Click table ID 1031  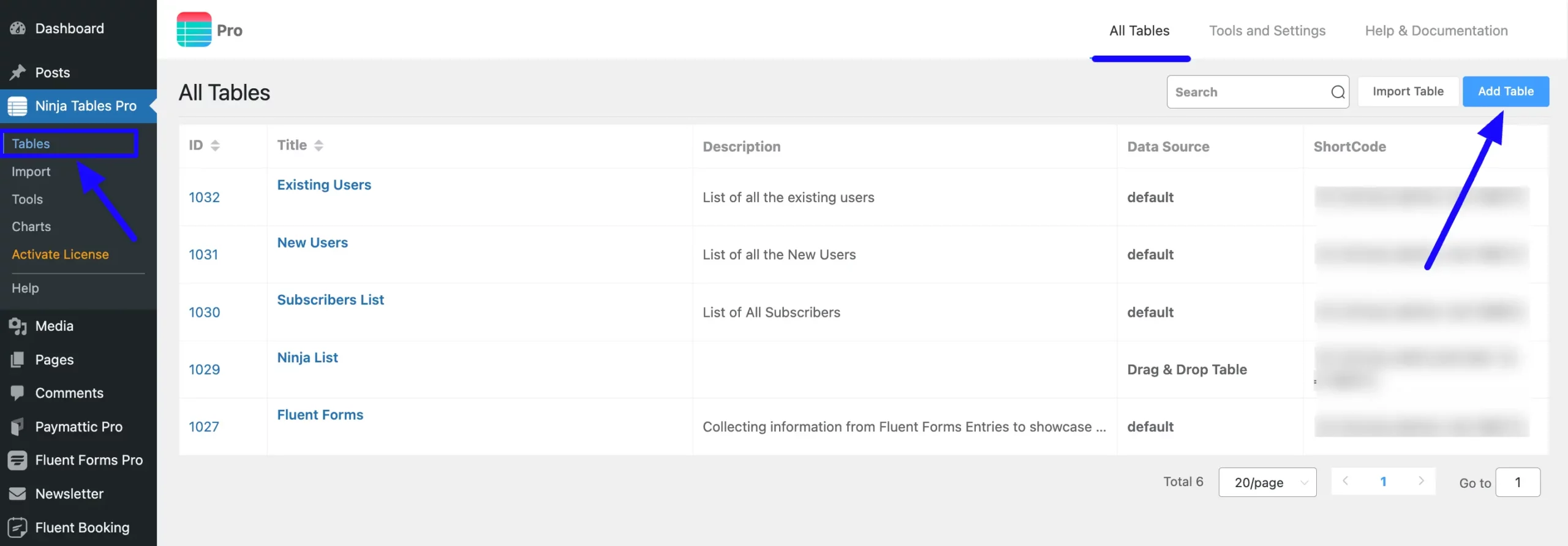[x=203, y=254]
